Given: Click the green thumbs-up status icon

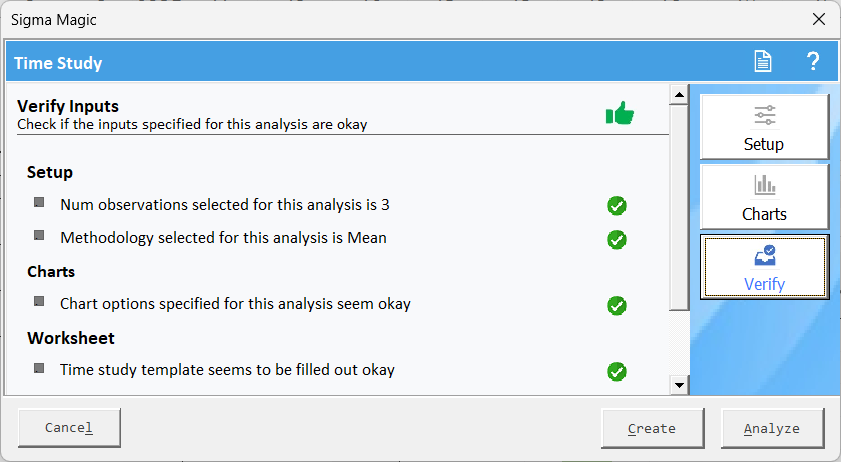Looking at the screenshot, I should point(619,113).
